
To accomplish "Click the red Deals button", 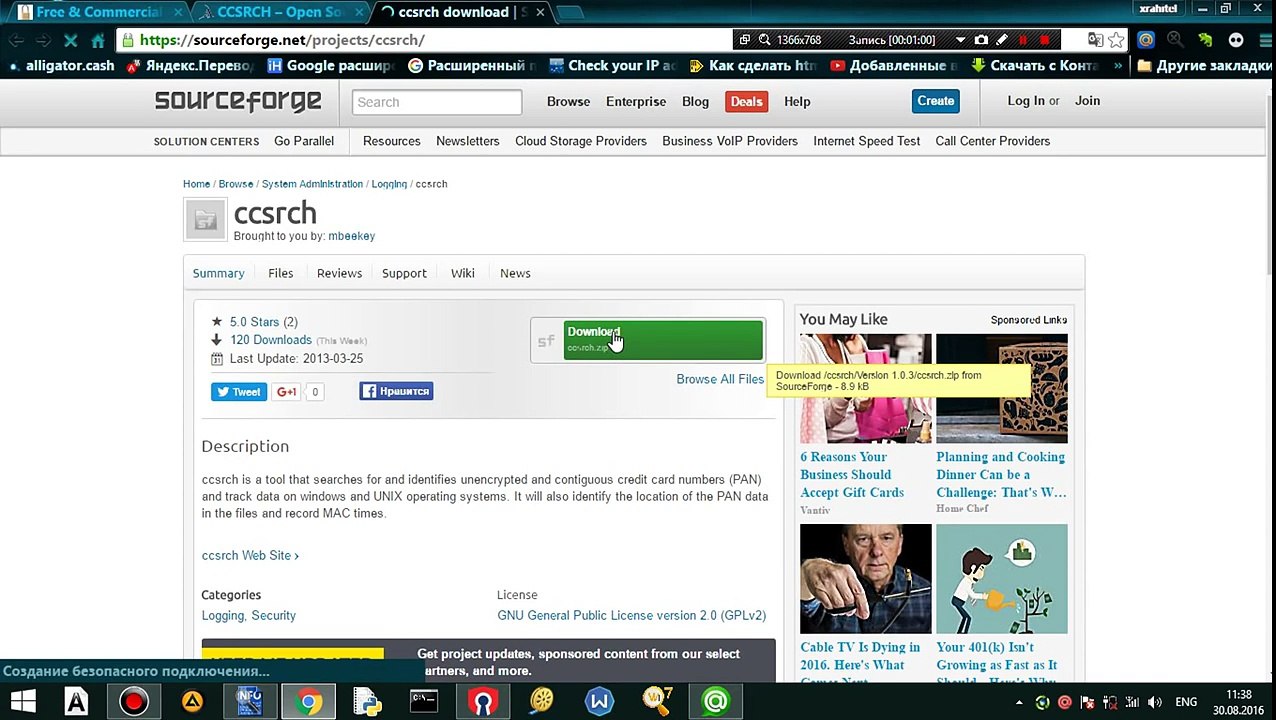I will coord(746,101).
